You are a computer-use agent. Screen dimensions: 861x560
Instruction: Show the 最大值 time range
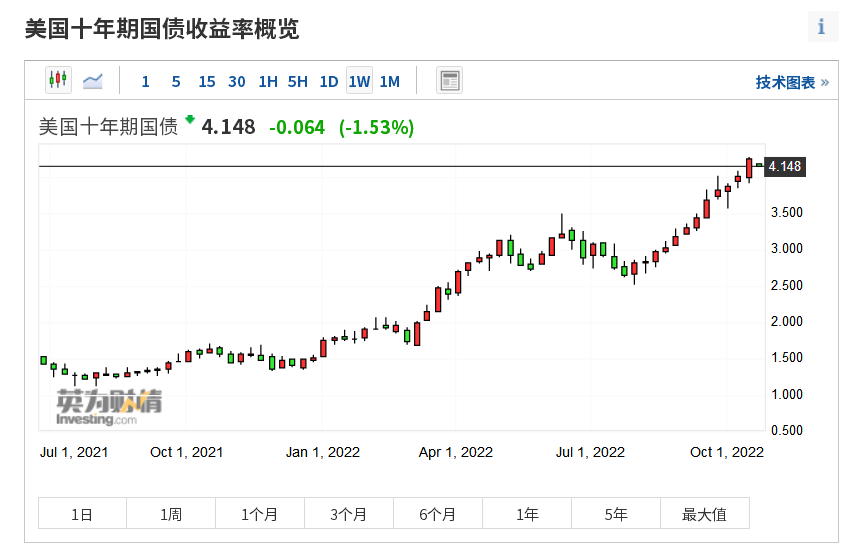click(x=705, y=514)
